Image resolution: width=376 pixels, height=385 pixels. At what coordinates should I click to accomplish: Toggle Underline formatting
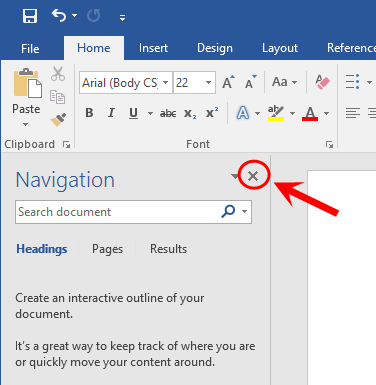click(x=133, y=113)
